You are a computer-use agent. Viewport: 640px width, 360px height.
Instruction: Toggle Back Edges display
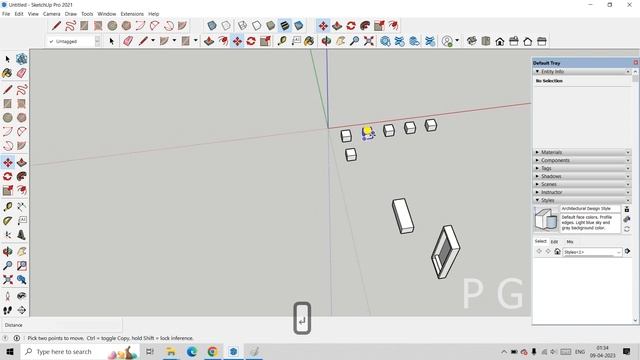pyautogui.click(x=226, y=26)
